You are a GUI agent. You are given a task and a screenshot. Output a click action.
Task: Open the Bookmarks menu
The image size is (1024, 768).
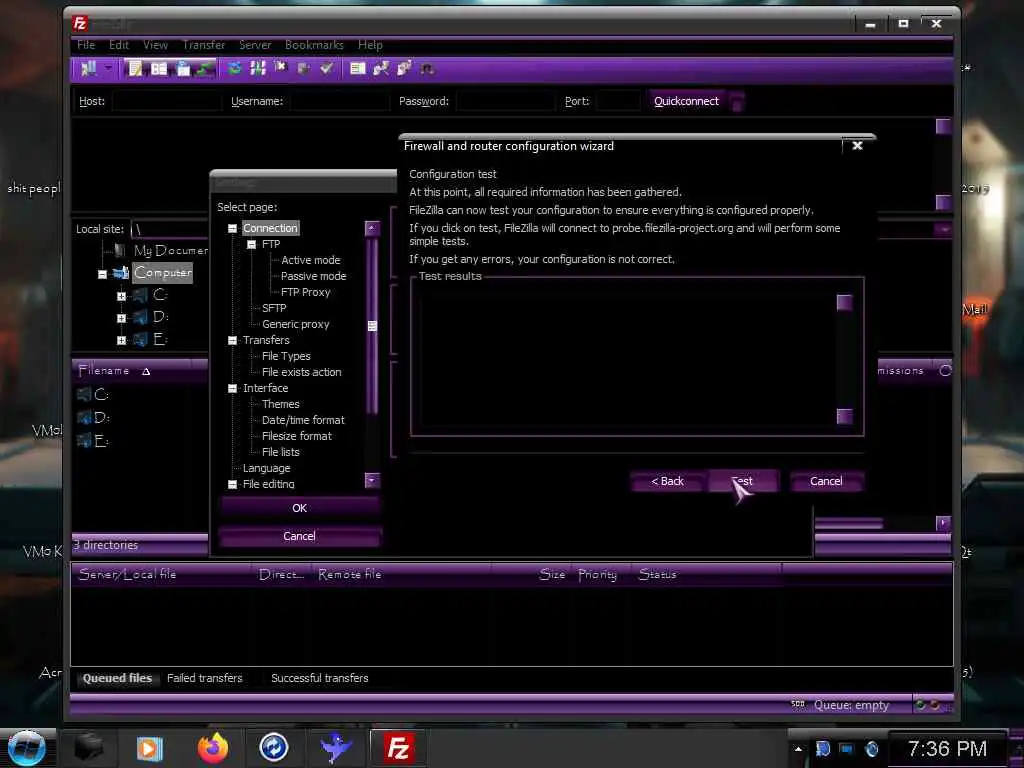tap(314, 45)
